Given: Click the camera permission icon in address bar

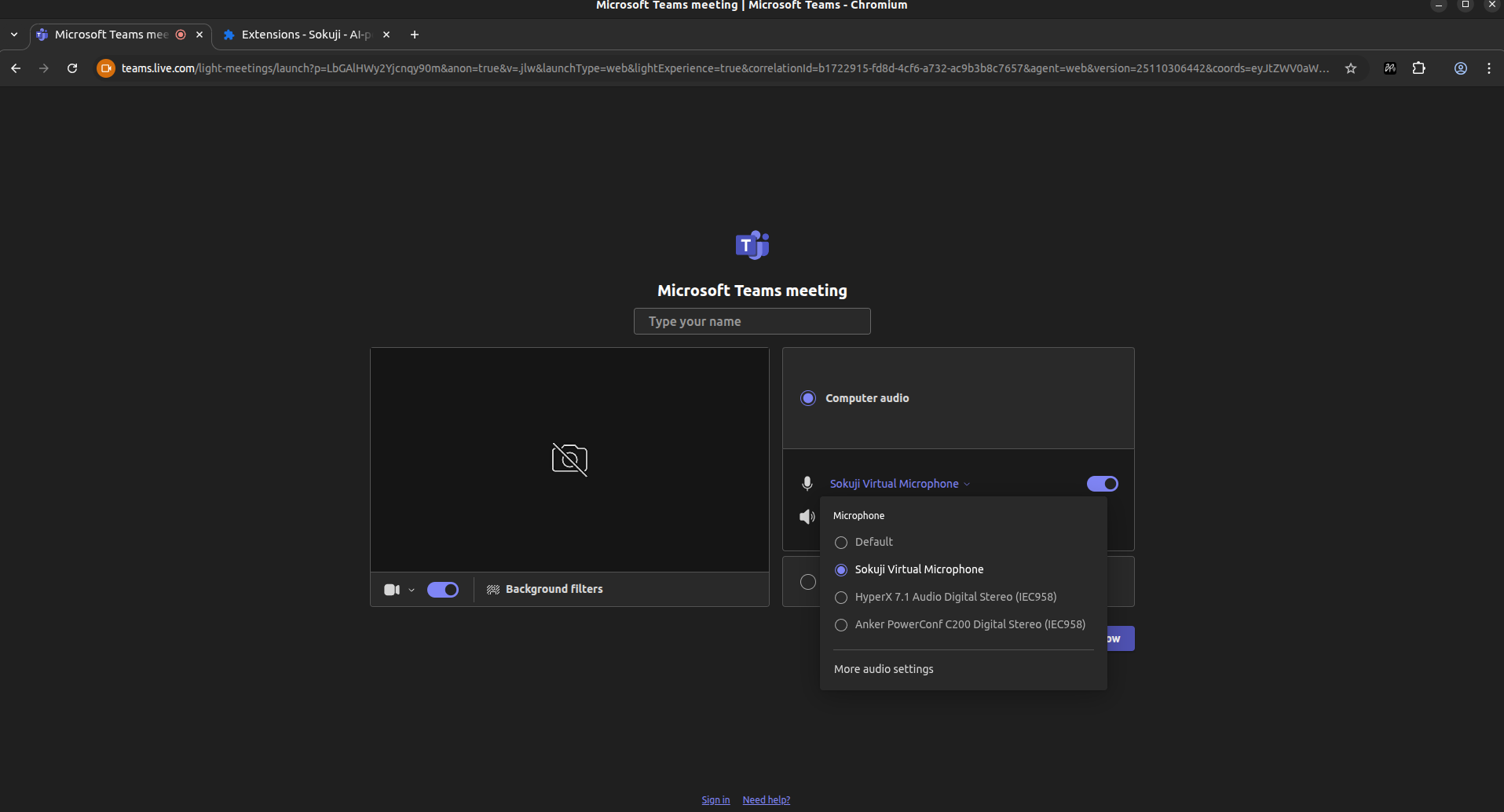Looking at the screenshot, I should pyautogui.click(x=105, y=68).
